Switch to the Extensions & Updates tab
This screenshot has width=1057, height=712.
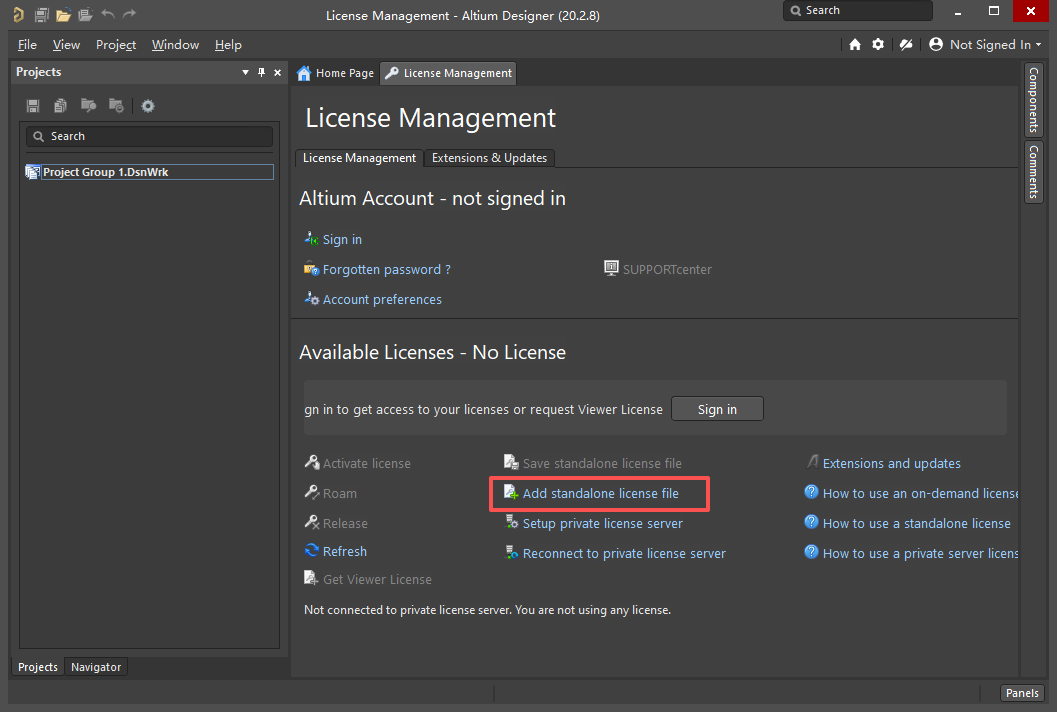[x=489, y=158]
